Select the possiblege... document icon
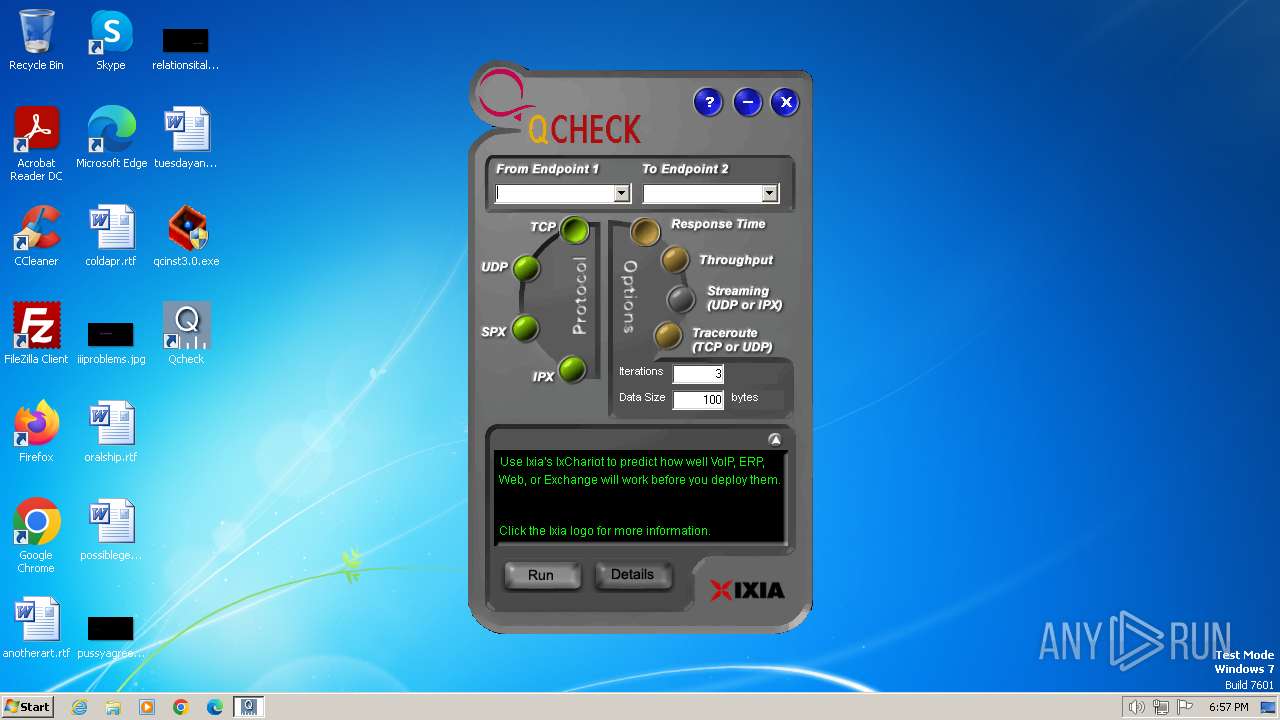Viewport: 1280px width, 720px height. click(111, 530)
